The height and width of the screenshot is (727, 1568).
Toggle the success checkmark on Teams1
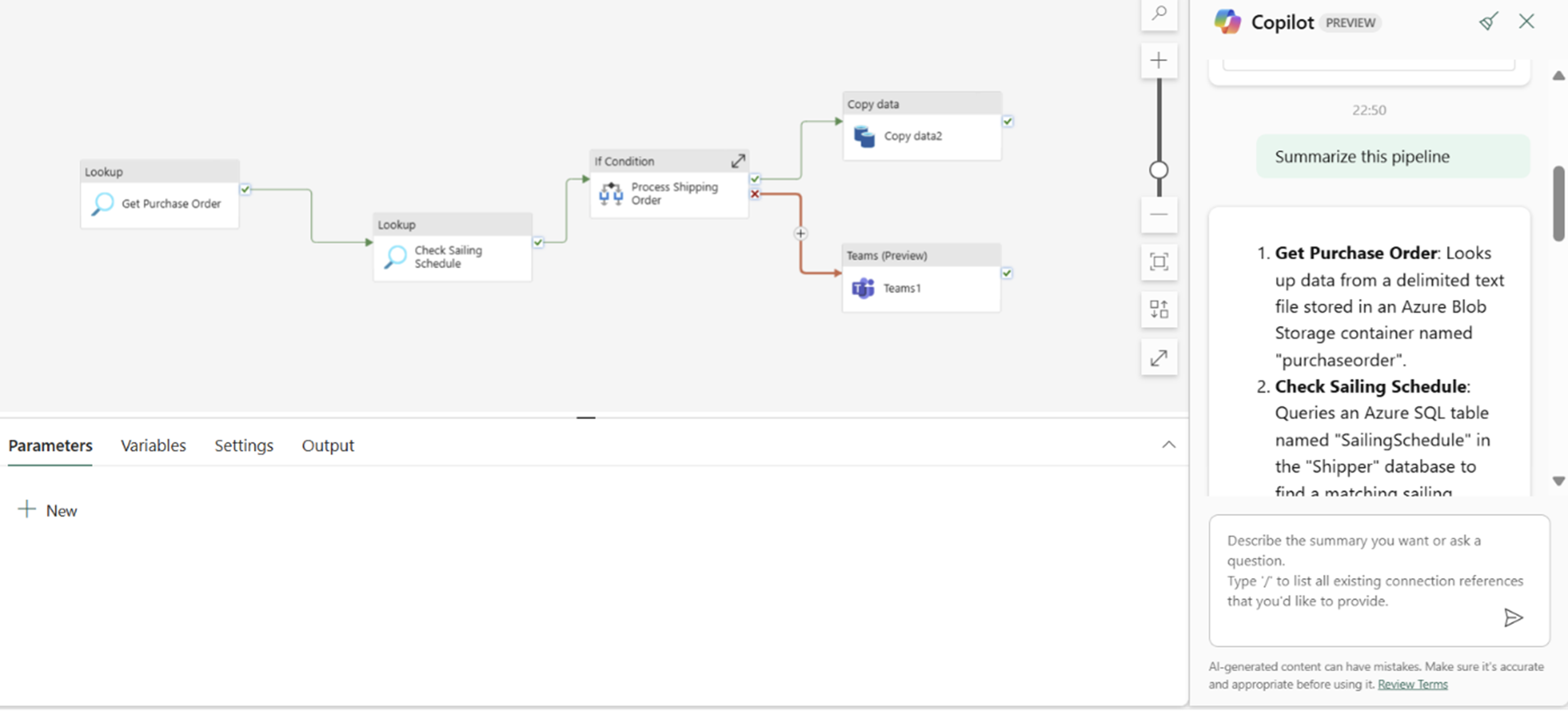(x=1007, y=272)
